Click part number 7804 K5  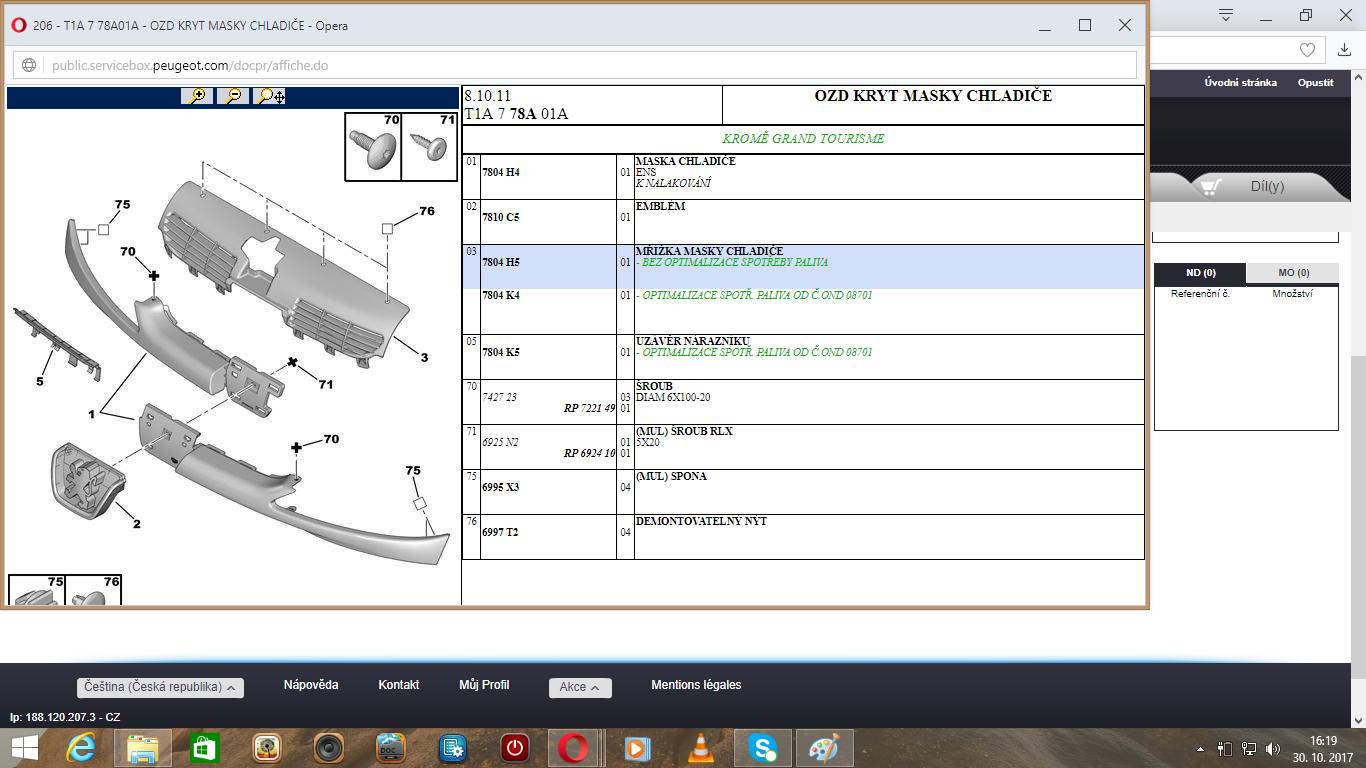(x=501, y=352)
